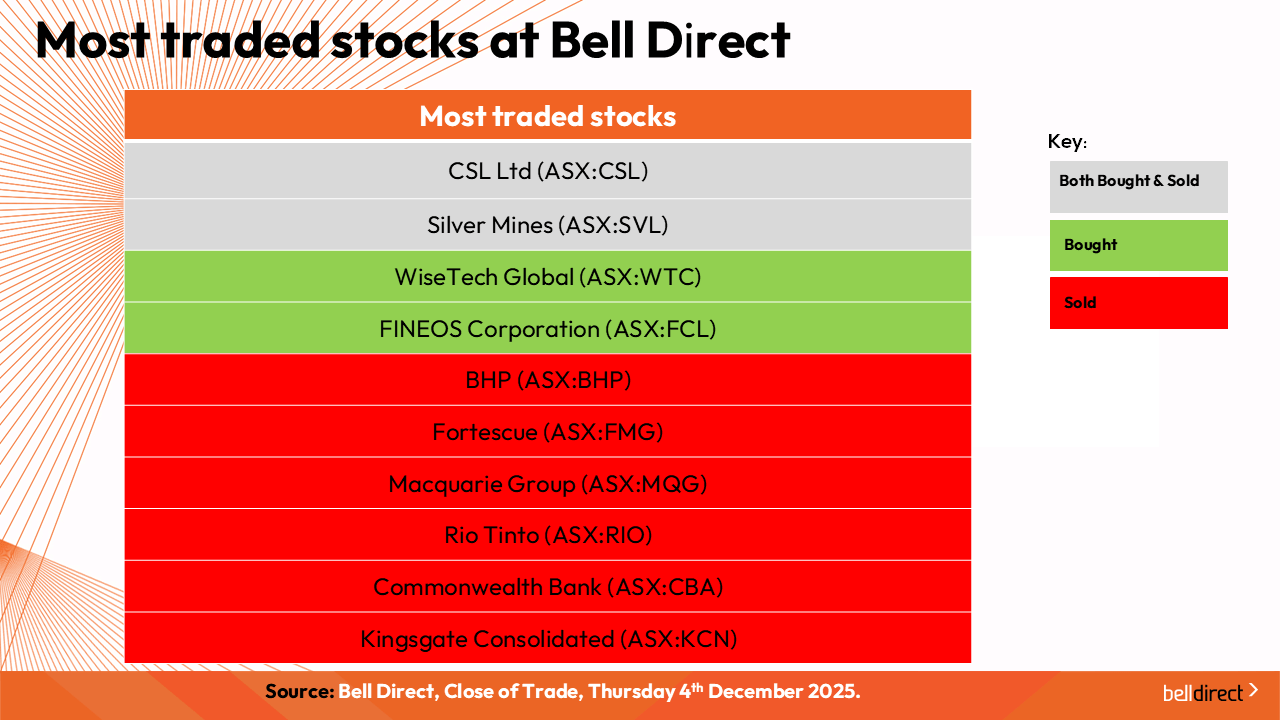Click the Rio Tinto (ASX:RIO) row
Screen dimensions: 1280x720
548,535
